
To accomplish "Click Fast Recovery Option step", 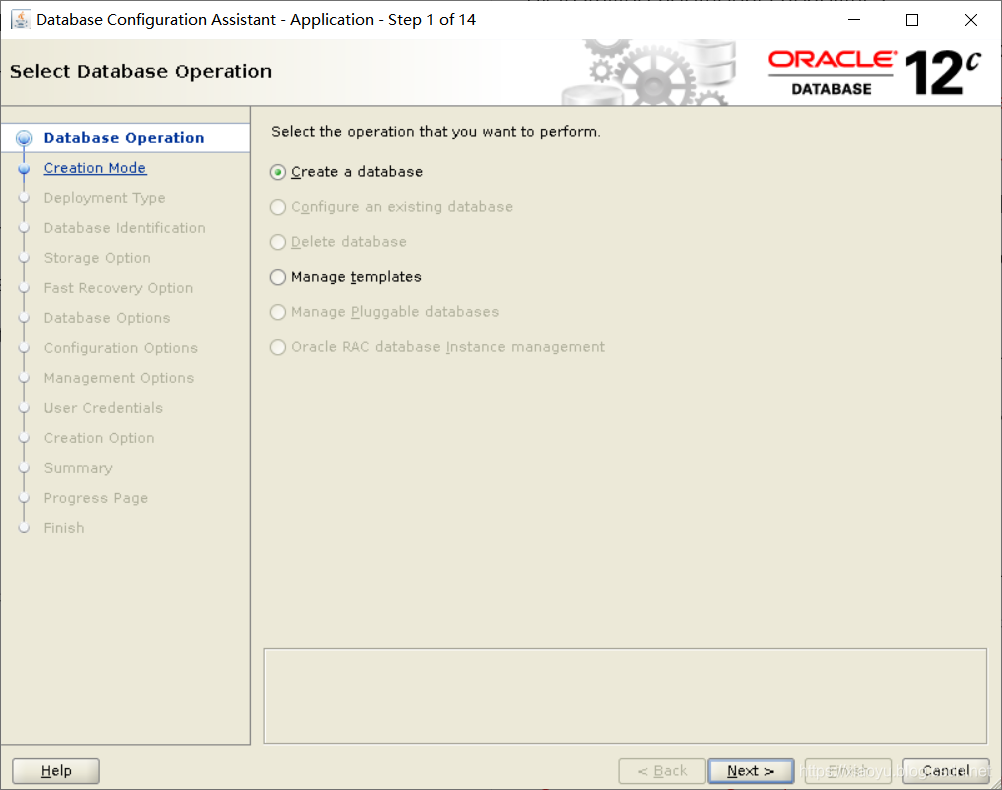I will pyautogui.click(x=118, y=288).
